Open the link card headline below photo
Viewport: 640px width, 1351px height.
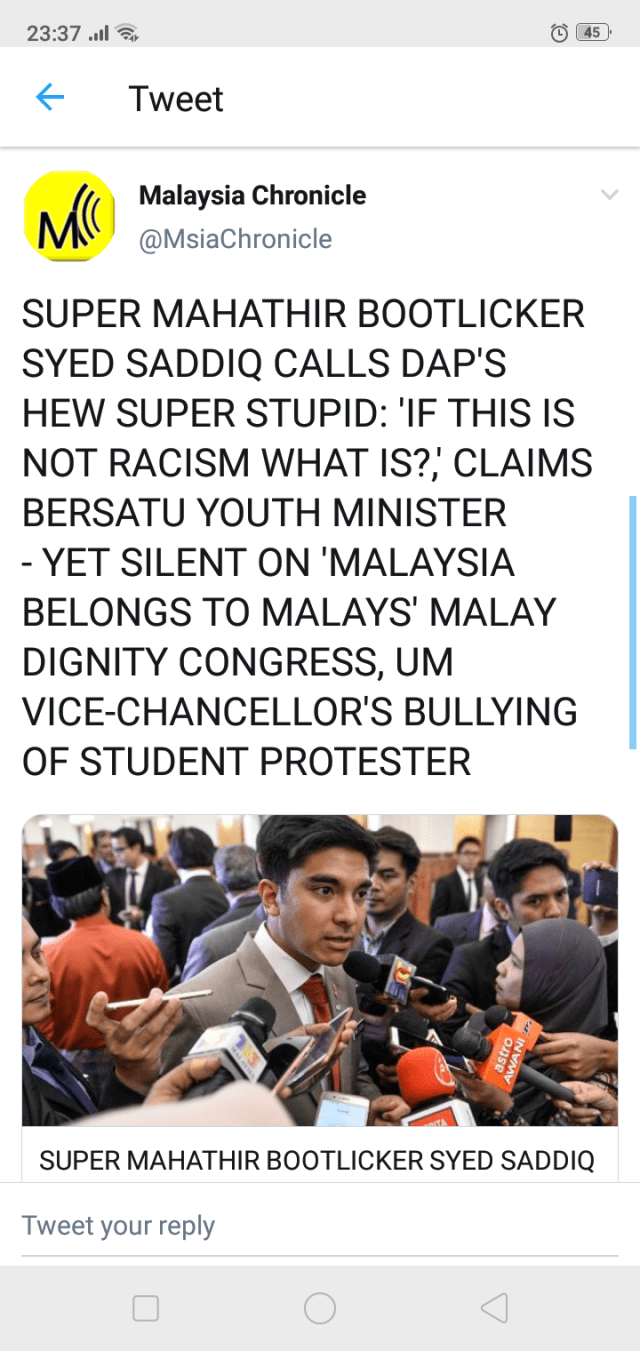317,1160
